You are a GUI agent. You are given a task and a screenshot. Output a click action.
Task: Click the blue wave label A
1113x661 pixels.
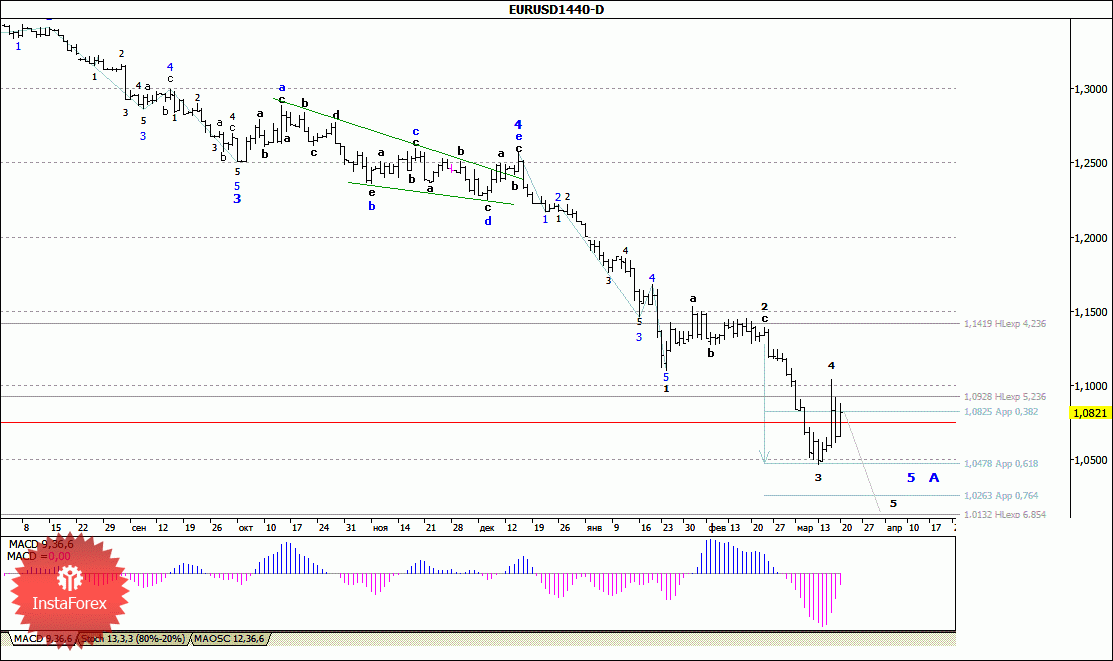click(934, 477)
